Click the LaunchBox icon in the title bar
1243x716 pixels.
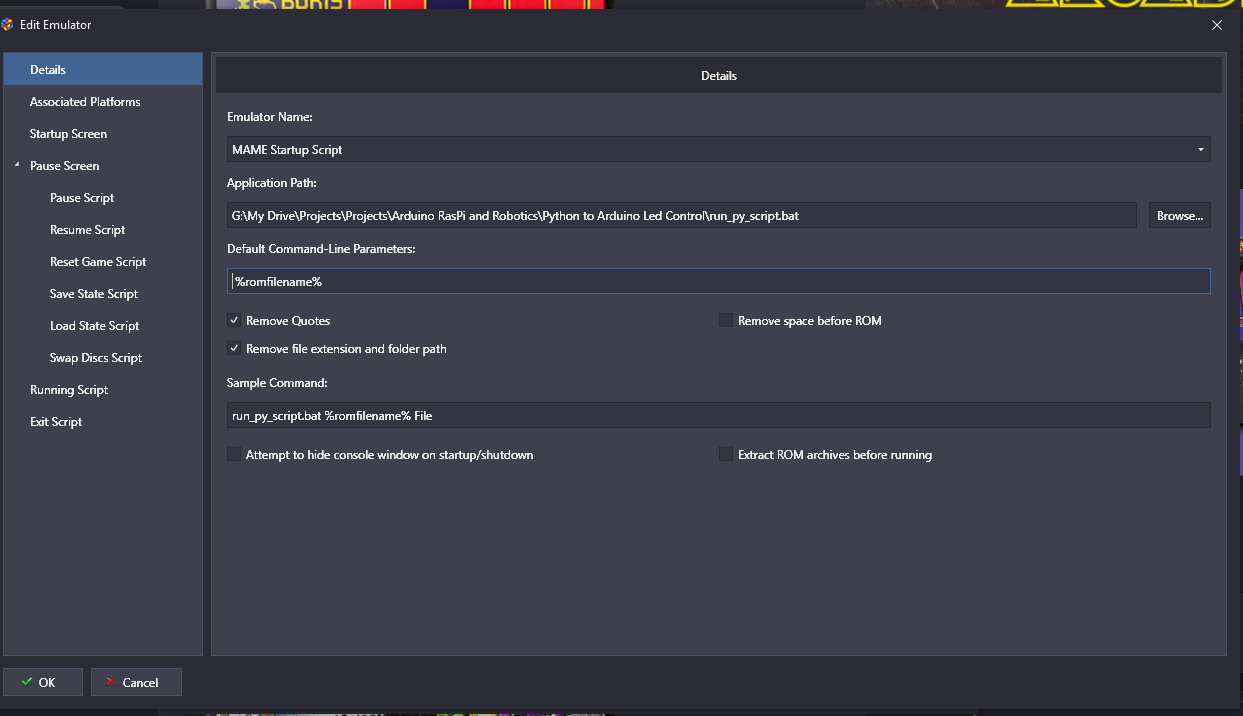8,24
